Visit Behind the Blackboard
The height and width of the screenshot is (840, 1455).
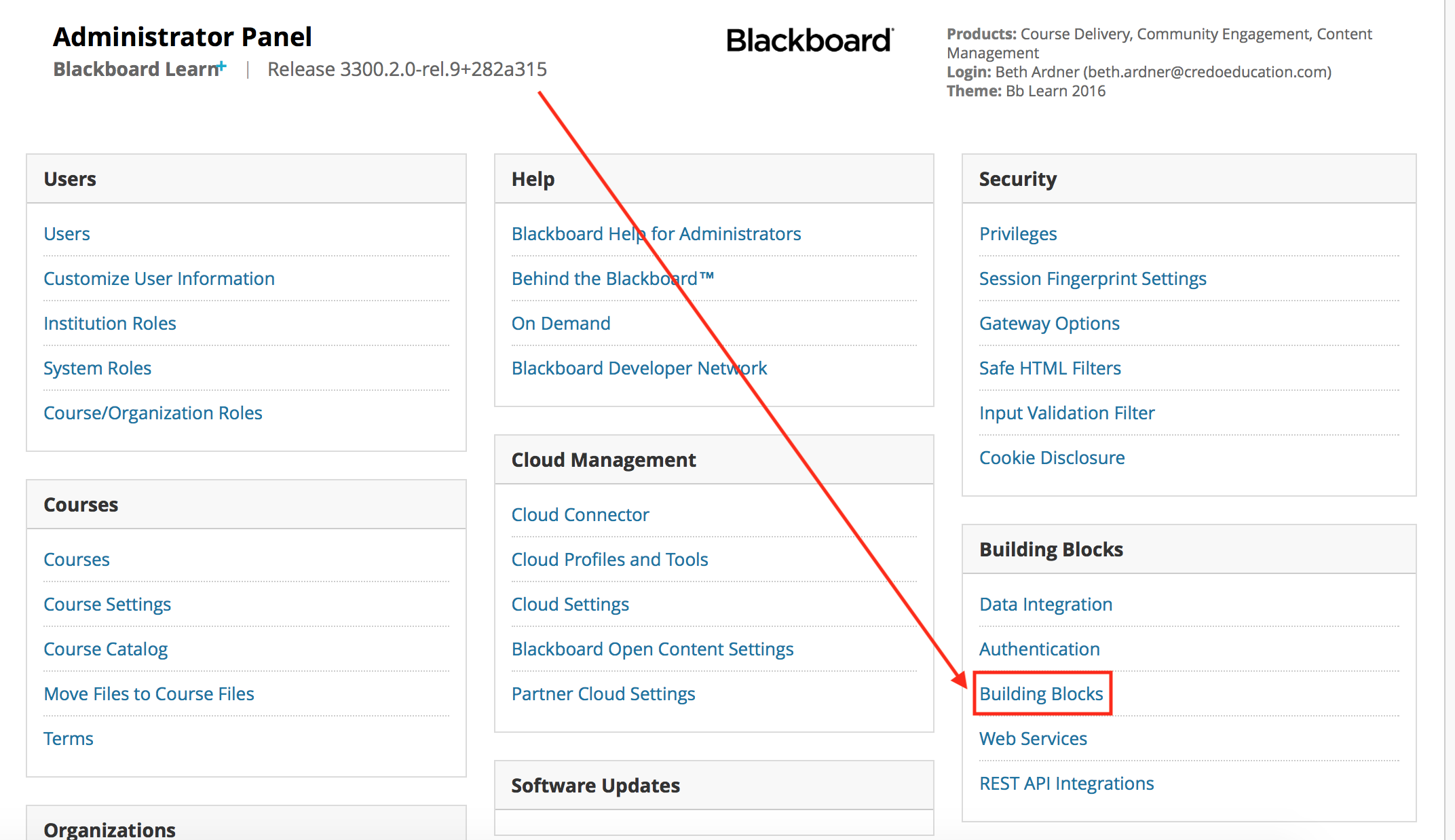pos(612,278)
